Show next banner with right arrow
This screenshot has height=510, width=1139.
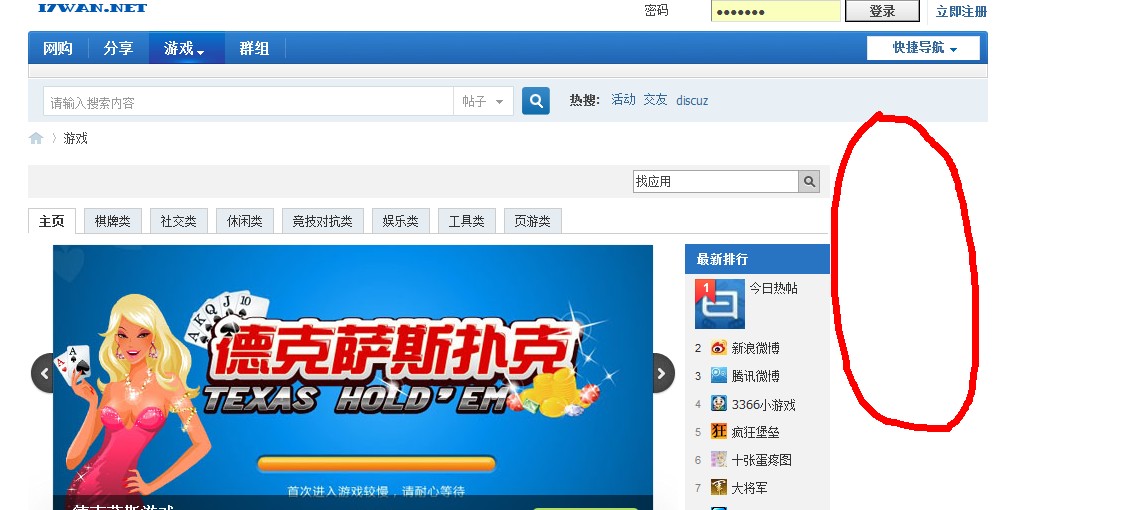pyautogui.click(x=662, y=373)
